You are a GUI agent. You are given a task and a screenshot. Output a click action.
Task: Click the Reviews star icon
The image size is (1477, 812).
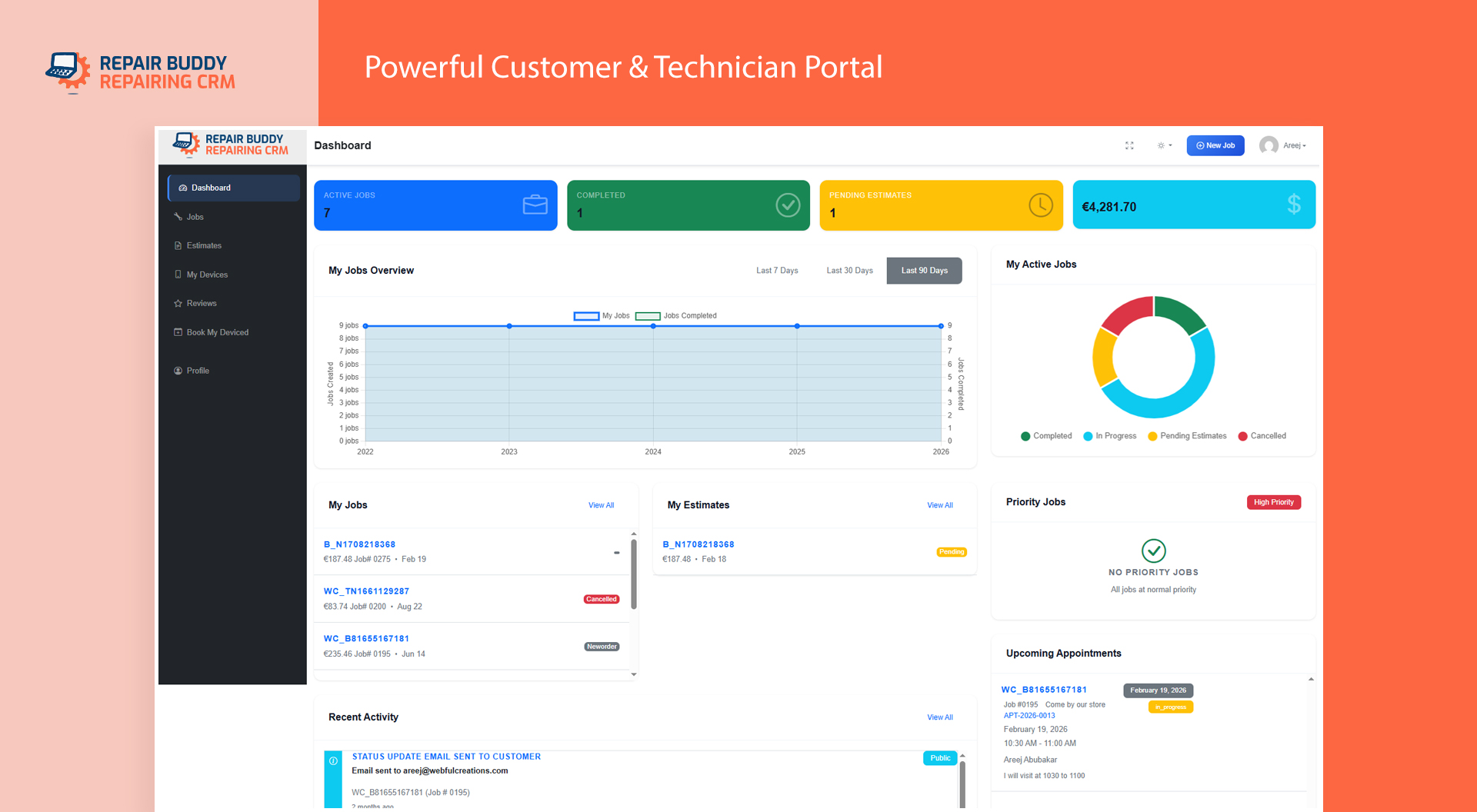[178, 304]
